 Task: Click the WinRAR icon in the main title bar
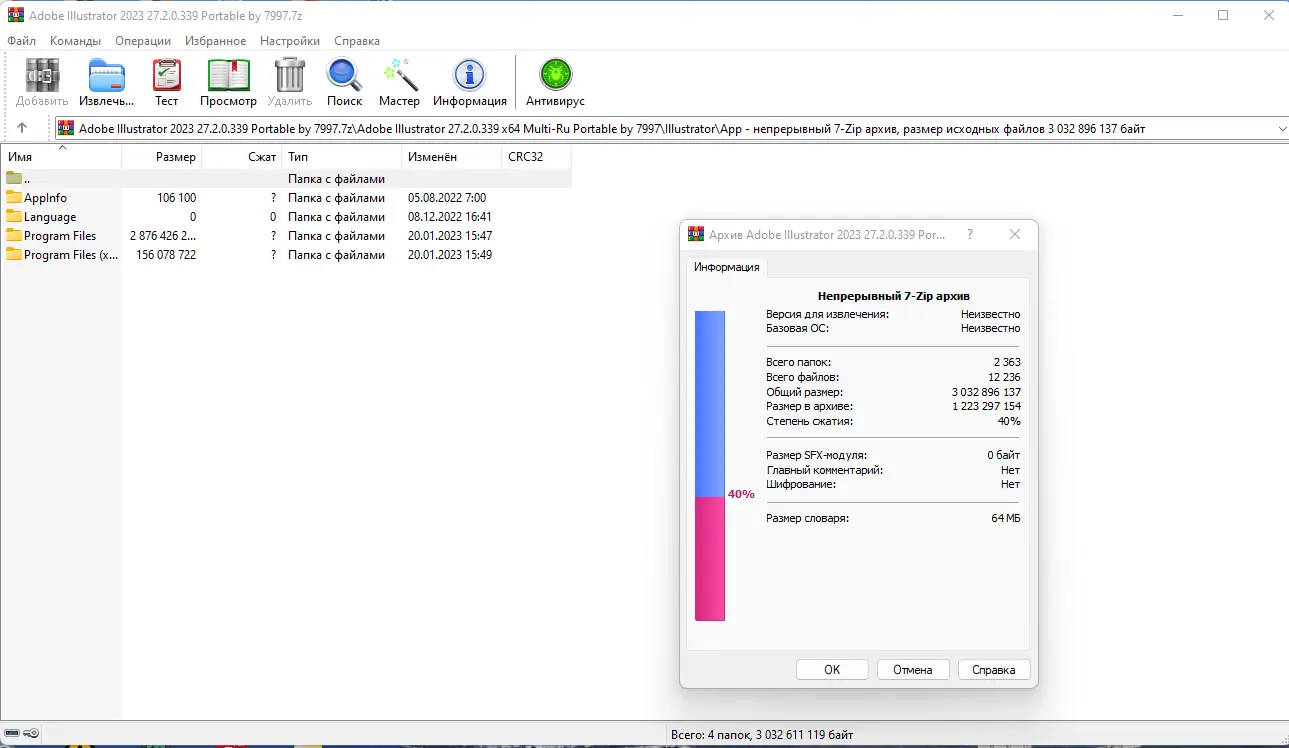pyautogui.click(x=15, y=15)
